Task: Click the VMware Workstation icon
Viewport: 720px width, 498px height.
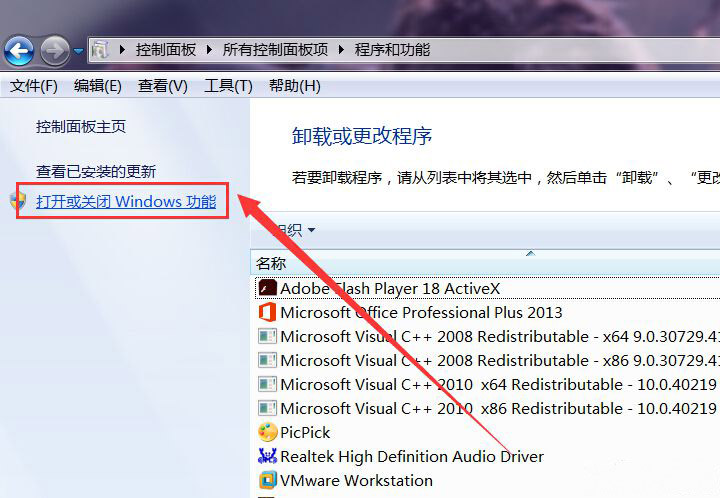Action: pyautogui.click(x=268, y=480)
